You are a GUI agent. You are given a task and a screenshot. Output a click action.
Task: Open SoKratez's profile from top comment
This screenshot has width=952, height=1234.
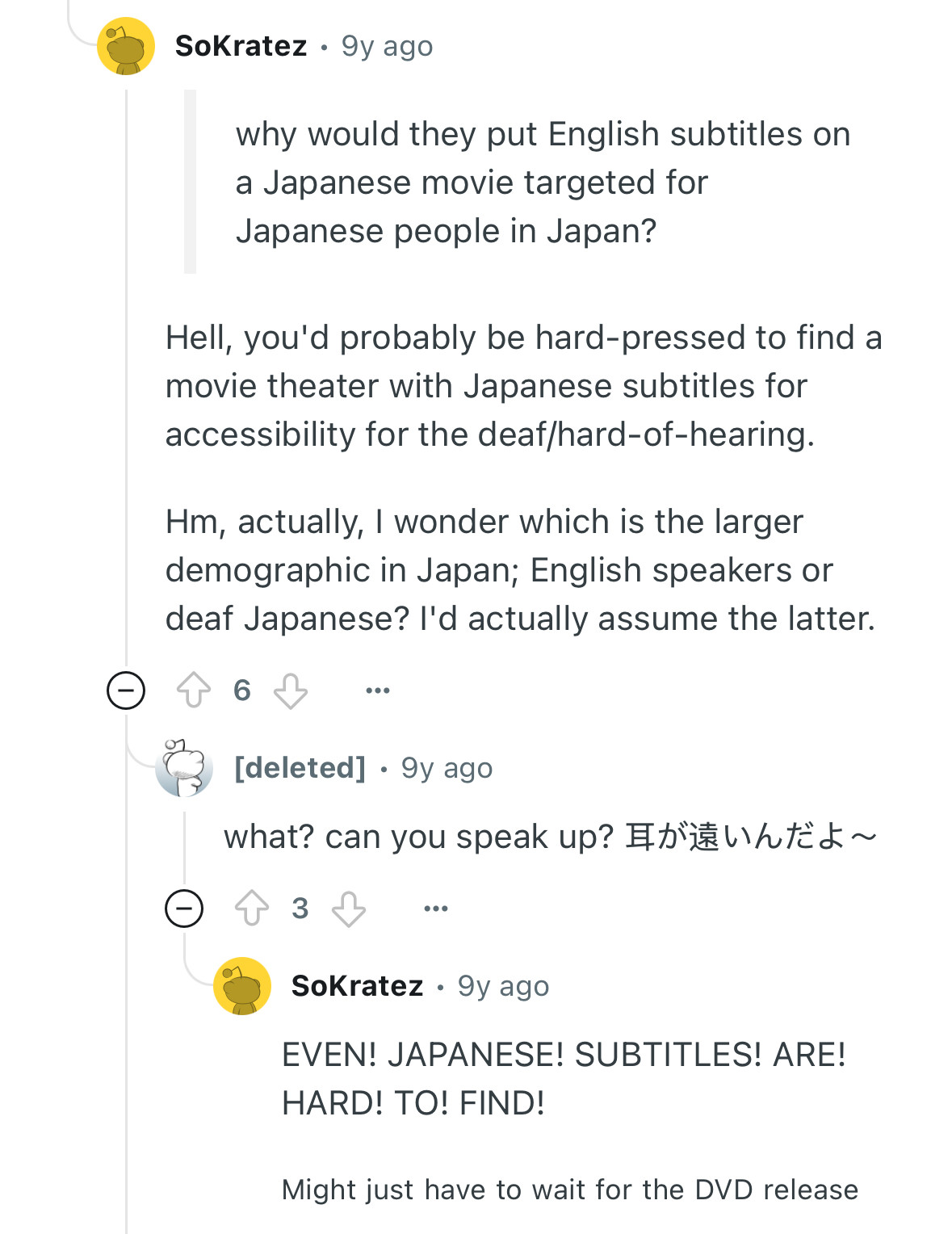(241, 46)
